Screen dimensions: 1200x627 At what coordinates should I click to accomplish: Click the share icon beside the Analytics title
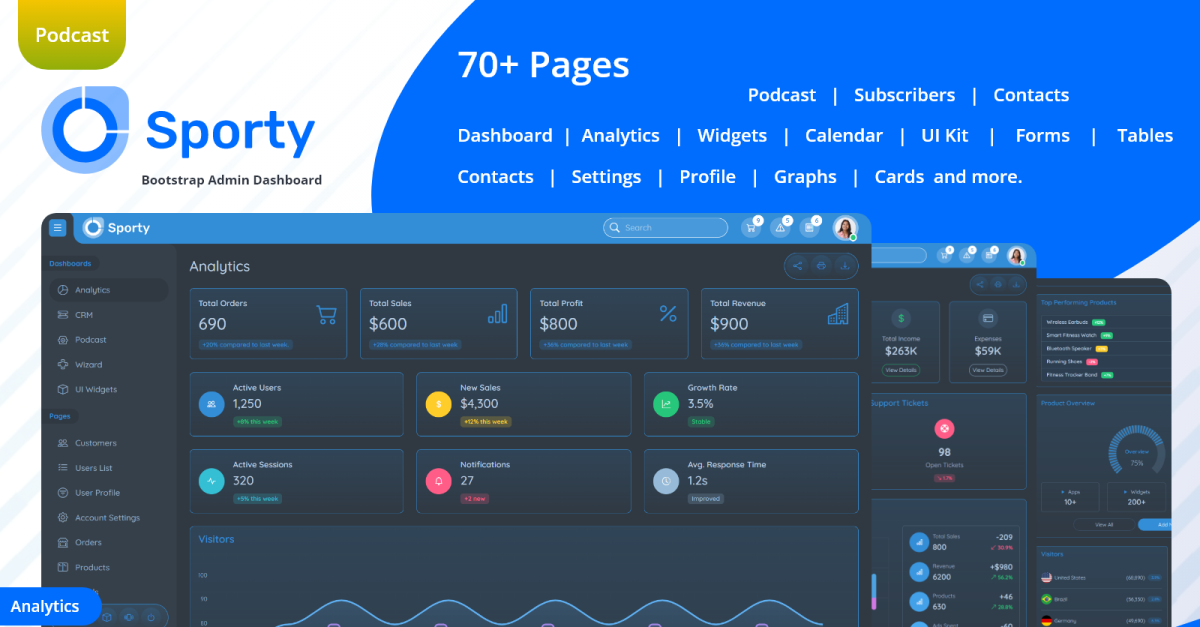(x=797, y=265)
